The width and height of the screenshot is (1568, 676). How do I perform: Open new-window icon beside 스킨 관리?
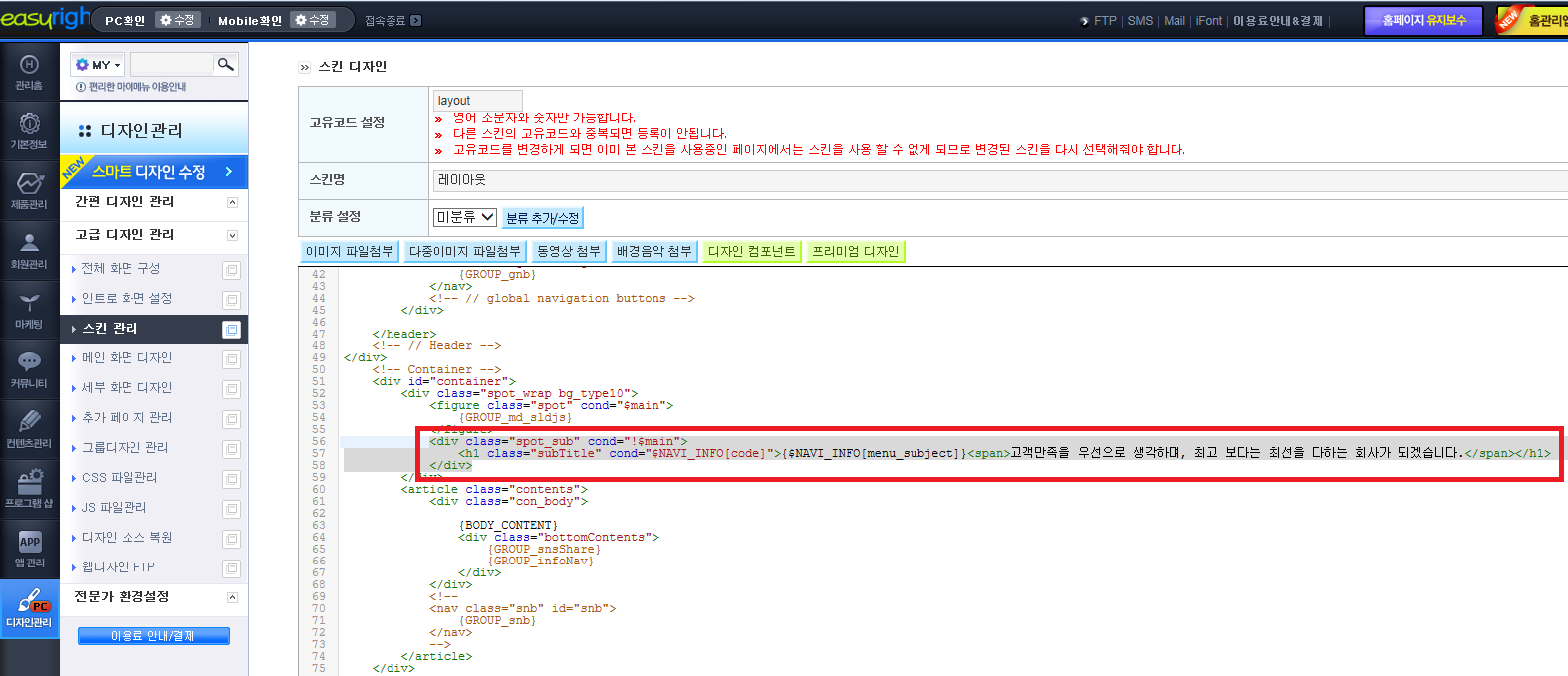click(231, 330)
